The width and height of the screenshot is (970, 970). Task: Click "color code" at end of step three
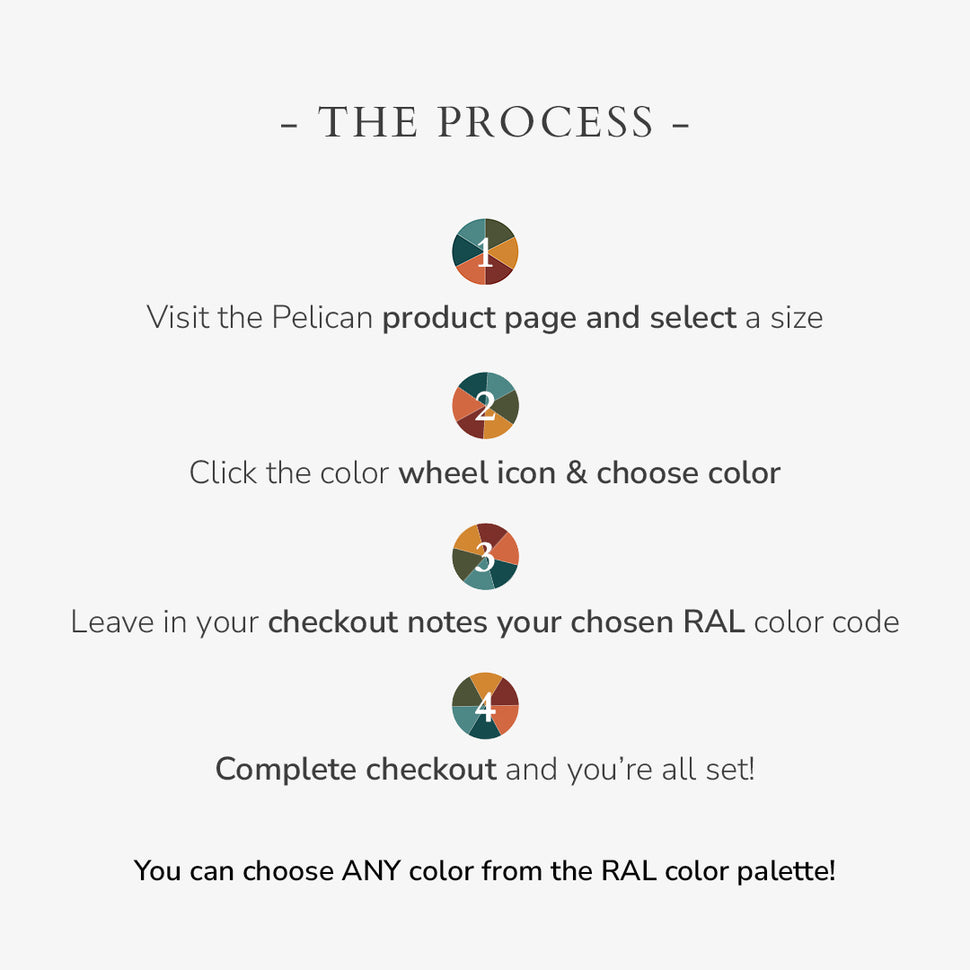826,622
